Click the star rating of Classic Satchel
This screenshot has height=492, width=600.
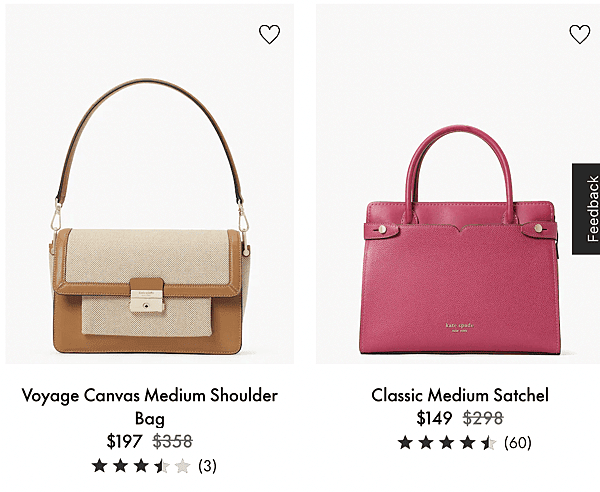pyautogui.click(x=447, y=443)
